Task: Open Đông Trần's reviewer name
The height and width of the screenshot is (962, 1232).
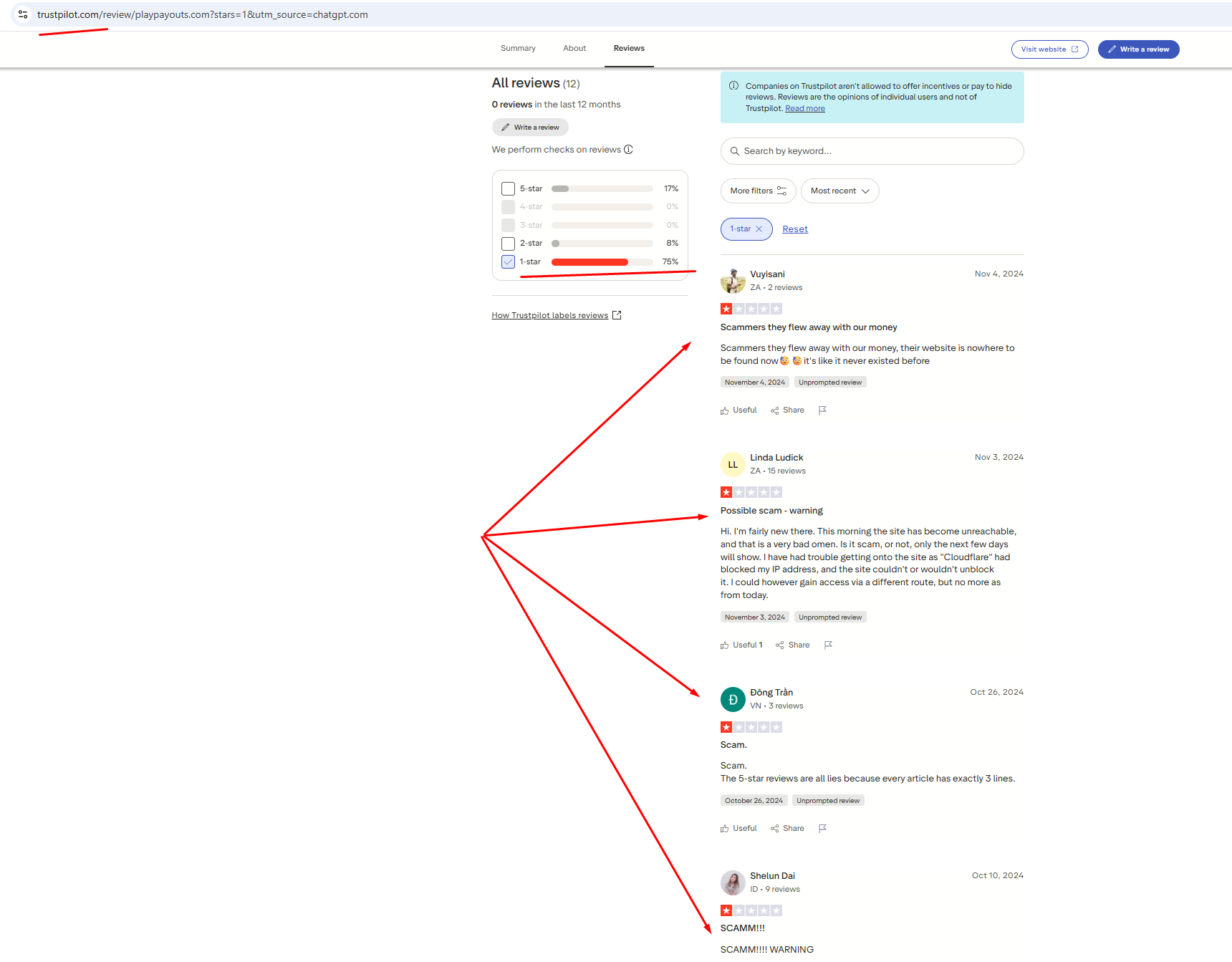Action: pyautogui.click(x=771, y=693)
